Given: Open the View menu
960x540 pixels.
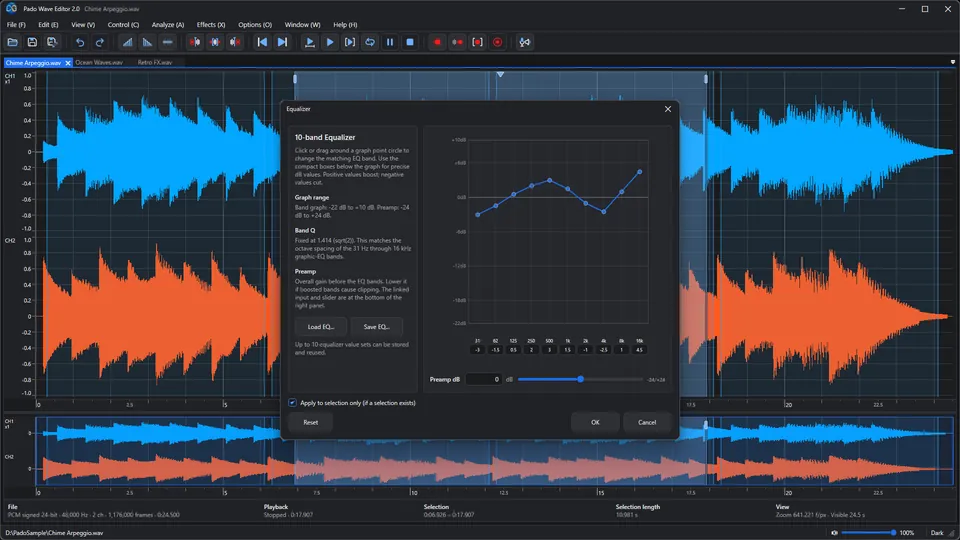Looking at the screenshot, I should pyautogui.click(x=83, y=24).
